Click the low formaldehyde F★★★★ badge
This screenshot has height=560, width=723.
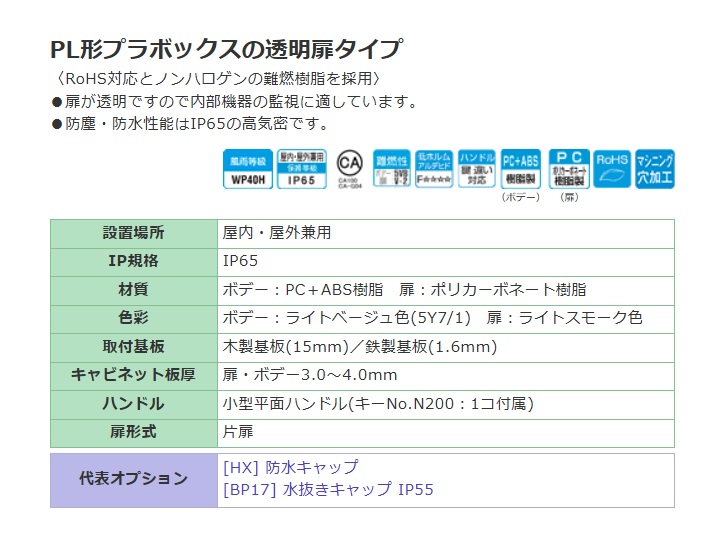[434, 168]
